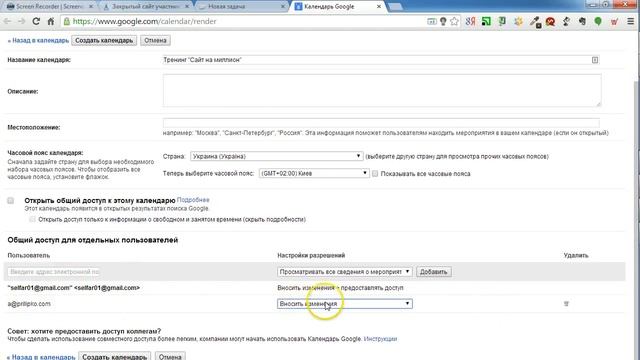Click top 'Отмена' button

(x=155, y=40)
